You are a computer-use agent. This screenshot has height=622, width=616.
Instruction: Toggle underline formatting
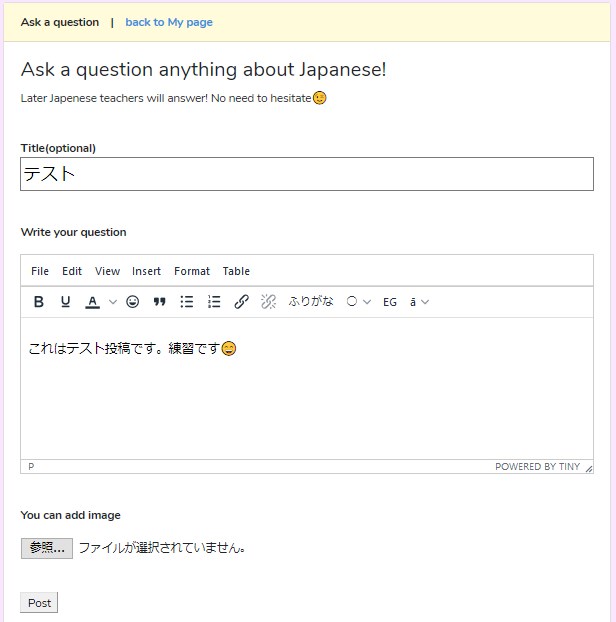click(x=66, y=302)
